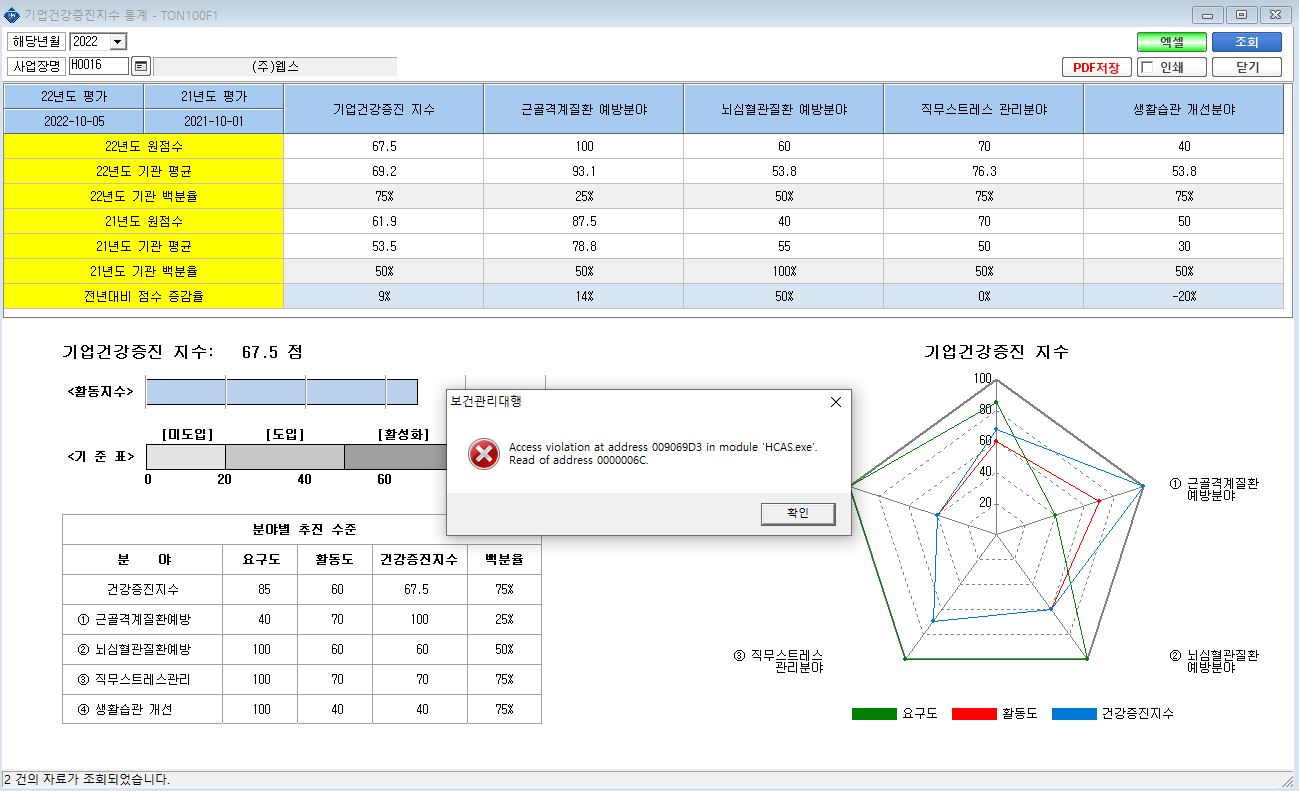
Task: Click the red 활동도 legend swatch
Action: point(974,714)
